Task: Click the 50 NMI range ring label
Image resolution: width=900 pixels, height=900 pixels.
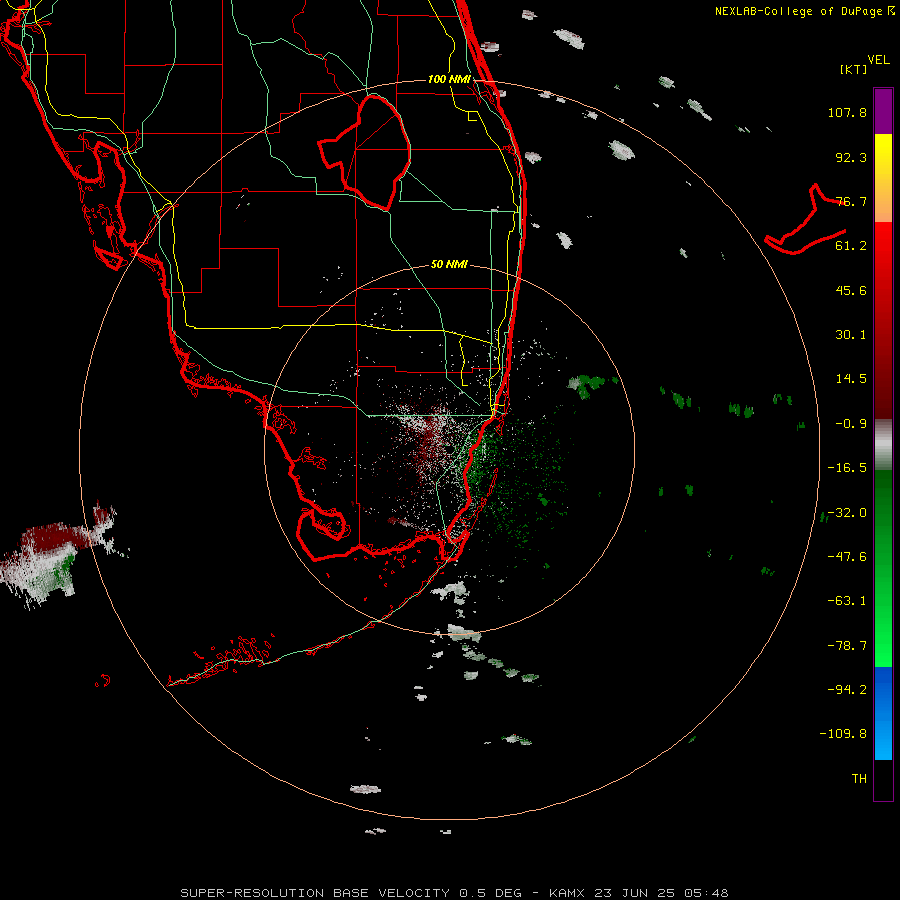Action: click(x=449, y=265)
